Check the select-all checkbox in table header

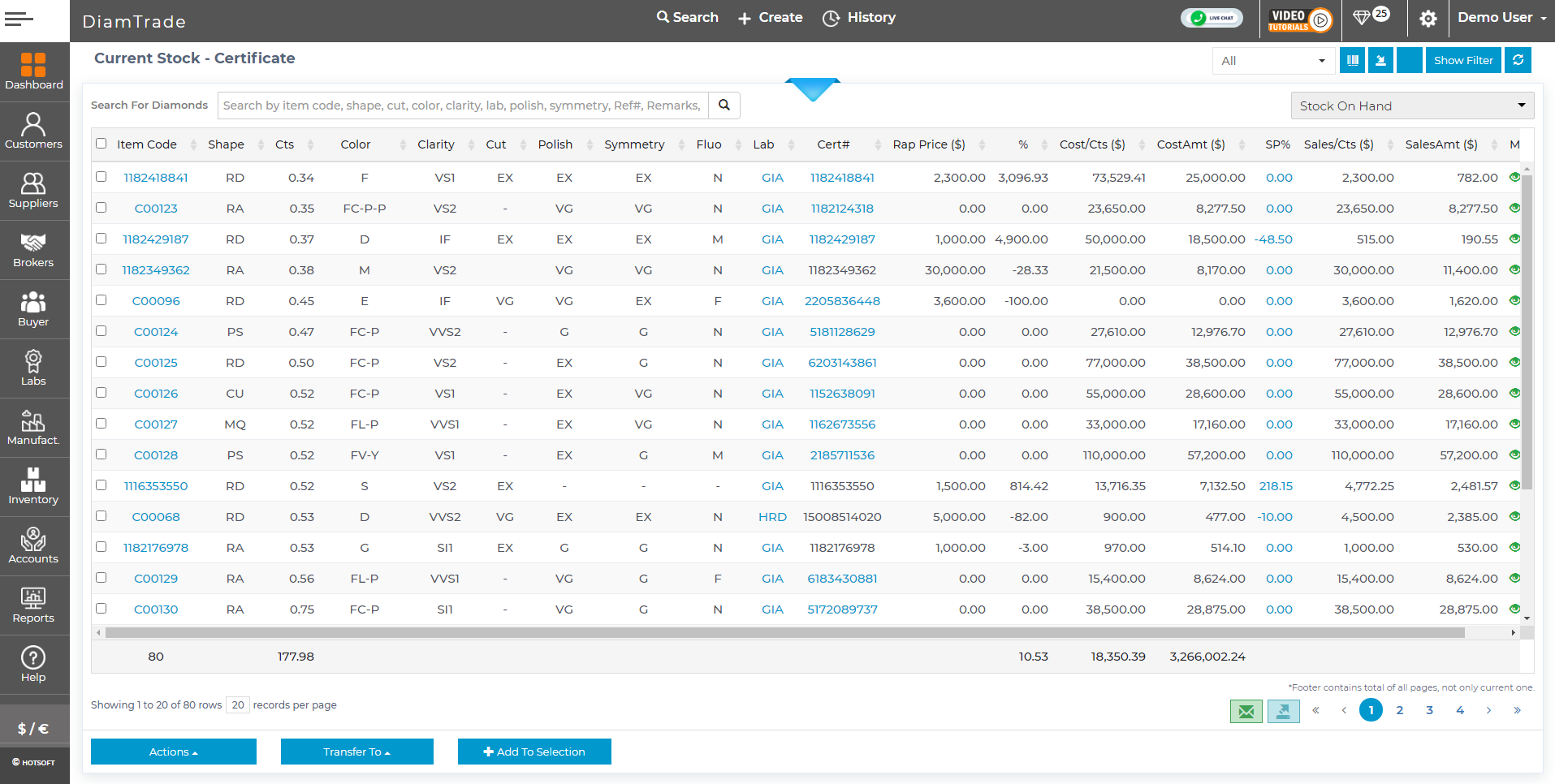(x=101, y=143)
